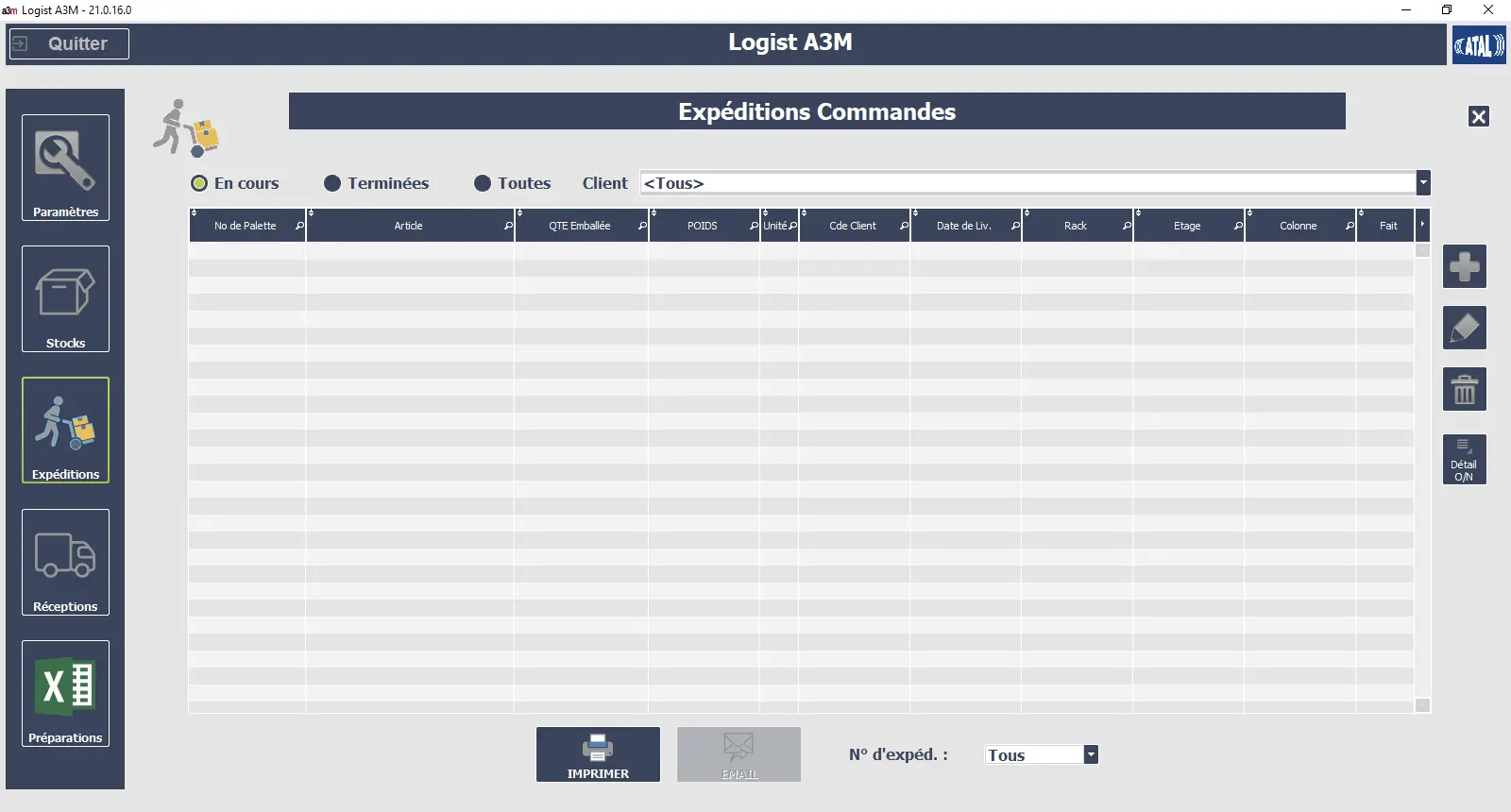Click the Etage column header
The width and height of the screenshot is (1511, 812).
click(x=1187, y=226)
